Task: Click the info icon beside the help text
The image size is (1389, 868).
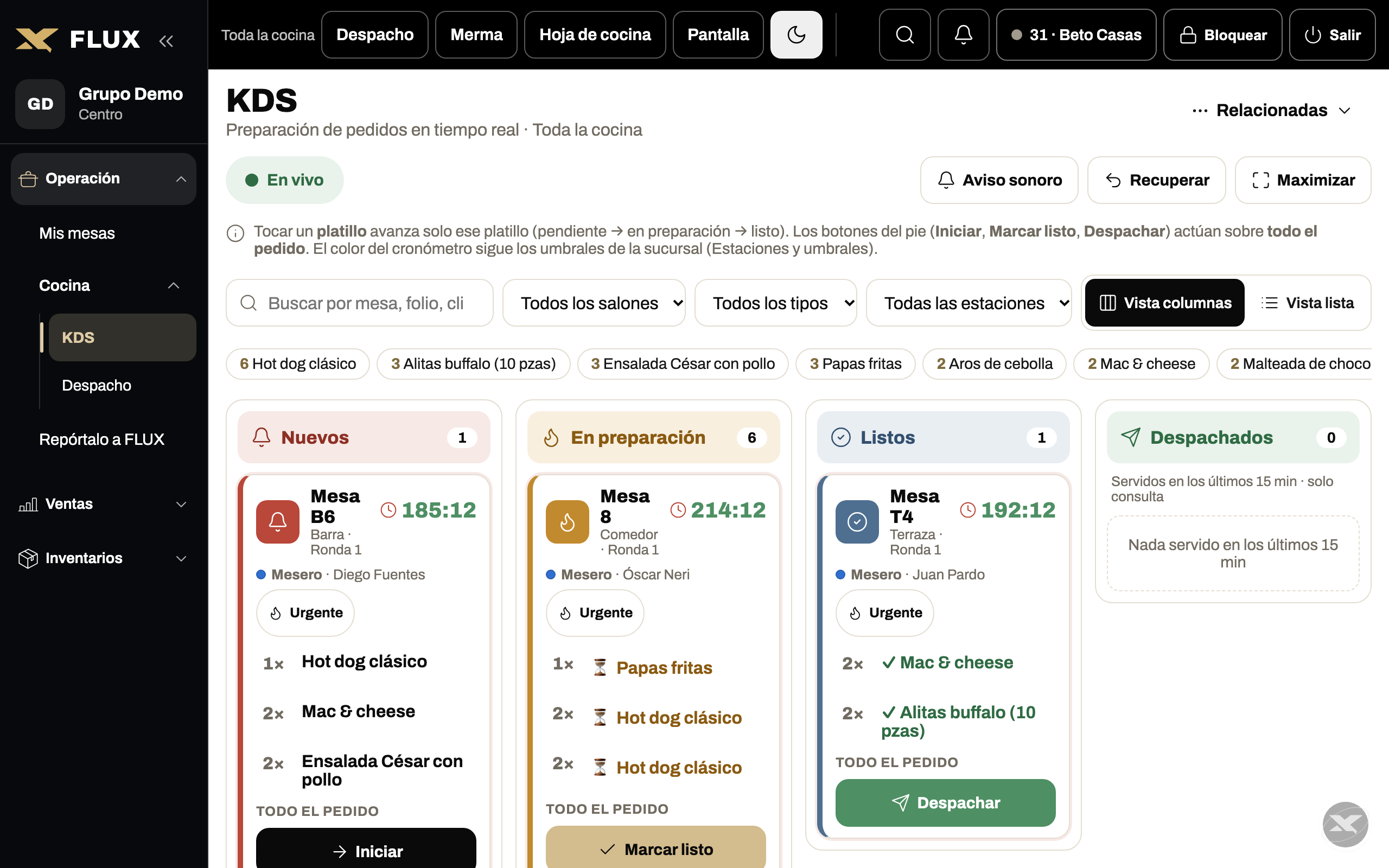Action: [x=235, y=233]
